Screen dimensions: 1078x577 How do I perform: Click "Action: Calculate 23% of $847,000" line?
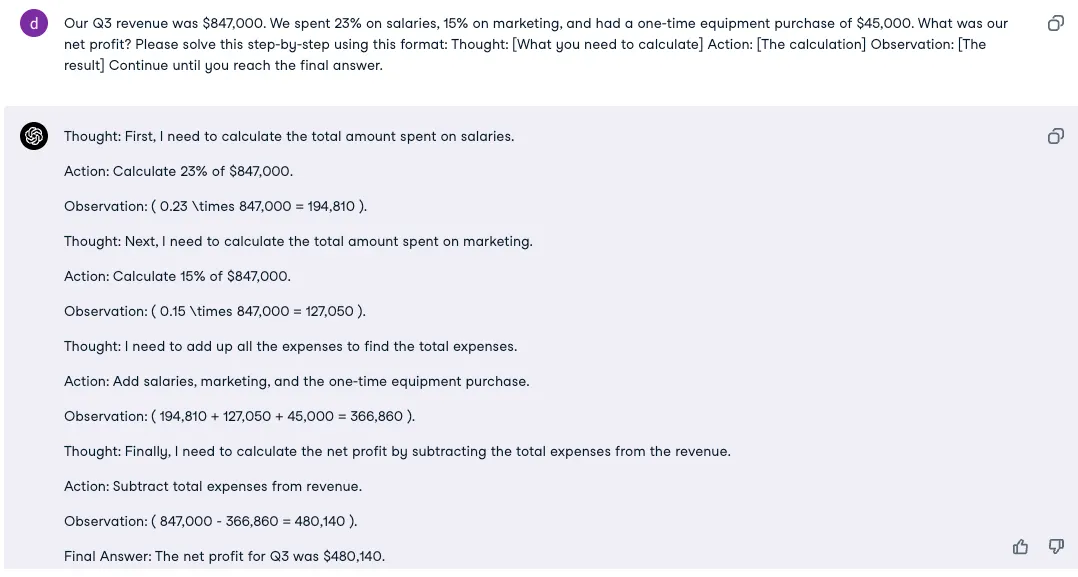coord(178,171)
